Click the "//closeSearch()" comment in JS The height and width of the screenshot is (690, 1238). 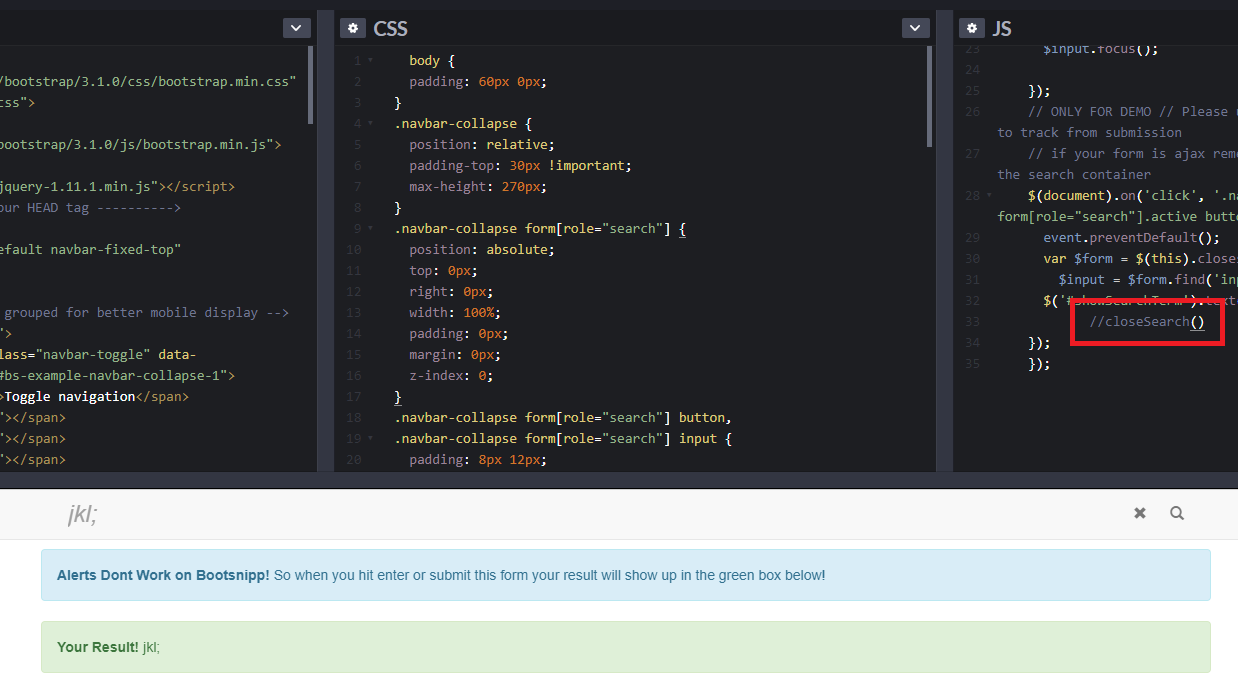[x=1147, y=322]
